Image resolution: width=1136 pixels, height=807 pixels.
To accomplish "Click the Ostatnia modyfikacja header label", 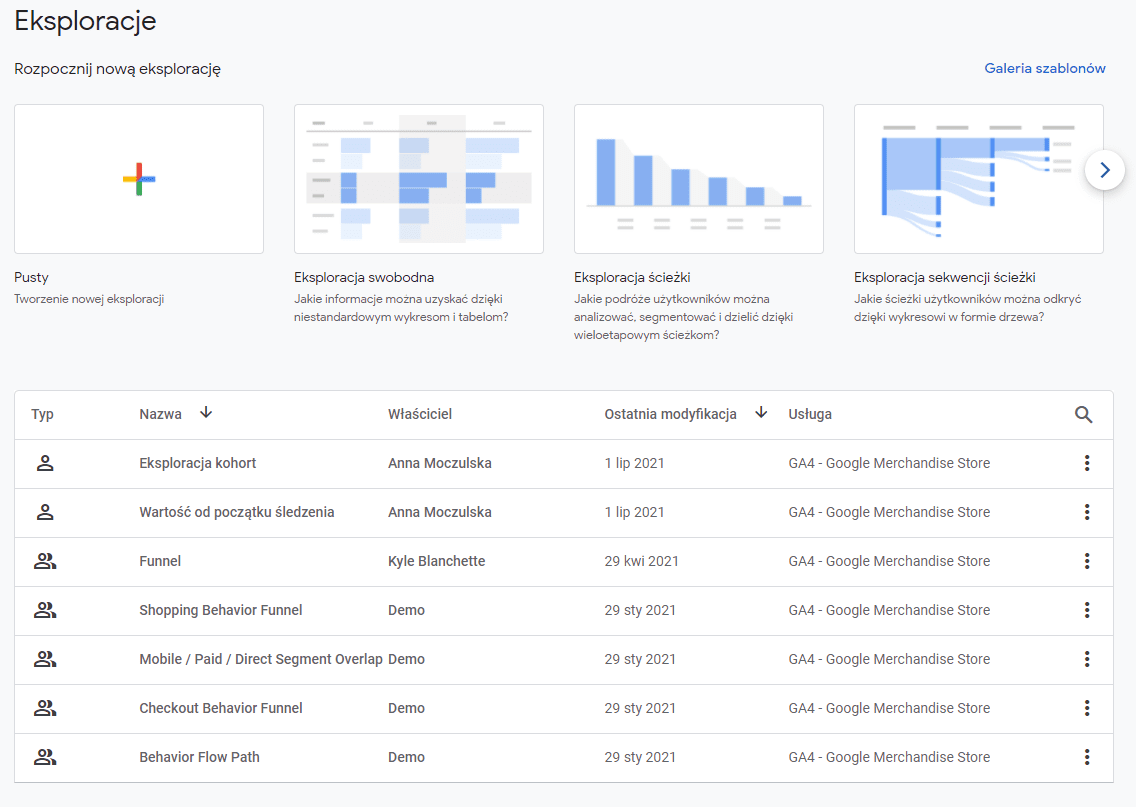I will pyautogui.click(x=670, y=414).
